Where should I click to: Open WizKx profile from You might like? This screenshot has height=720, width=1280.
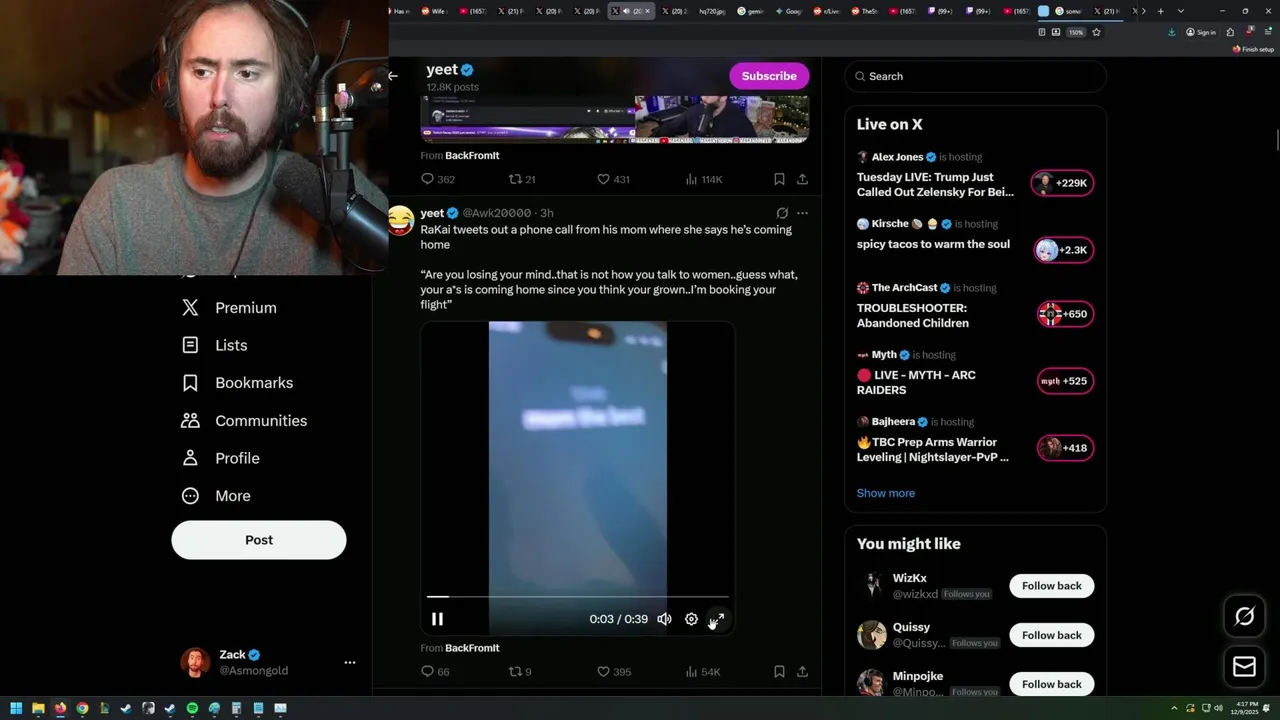[910, 578]
